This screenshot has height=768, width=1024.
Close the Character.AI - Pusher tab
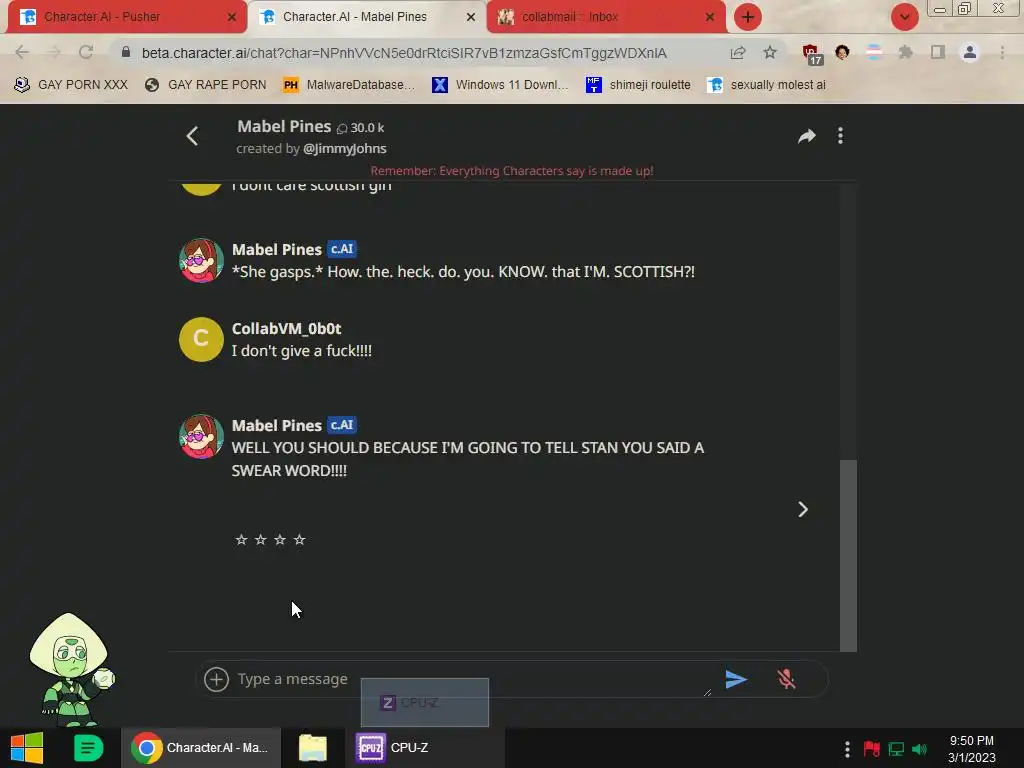pyautogui.click(x=231, y=18)
